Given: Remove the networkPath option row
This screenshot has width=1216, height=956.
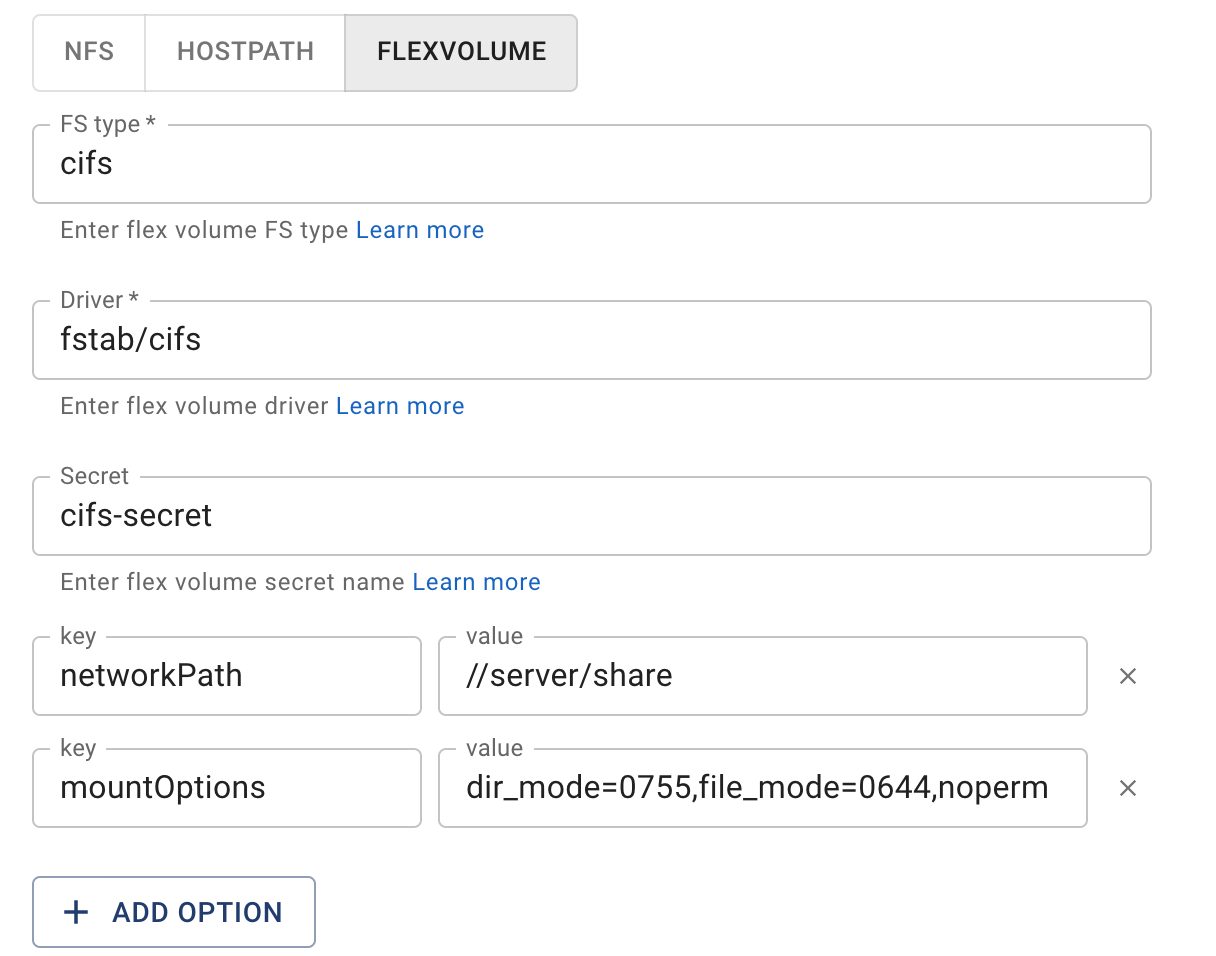Looking at the screenshot, I should [1127, 676].
